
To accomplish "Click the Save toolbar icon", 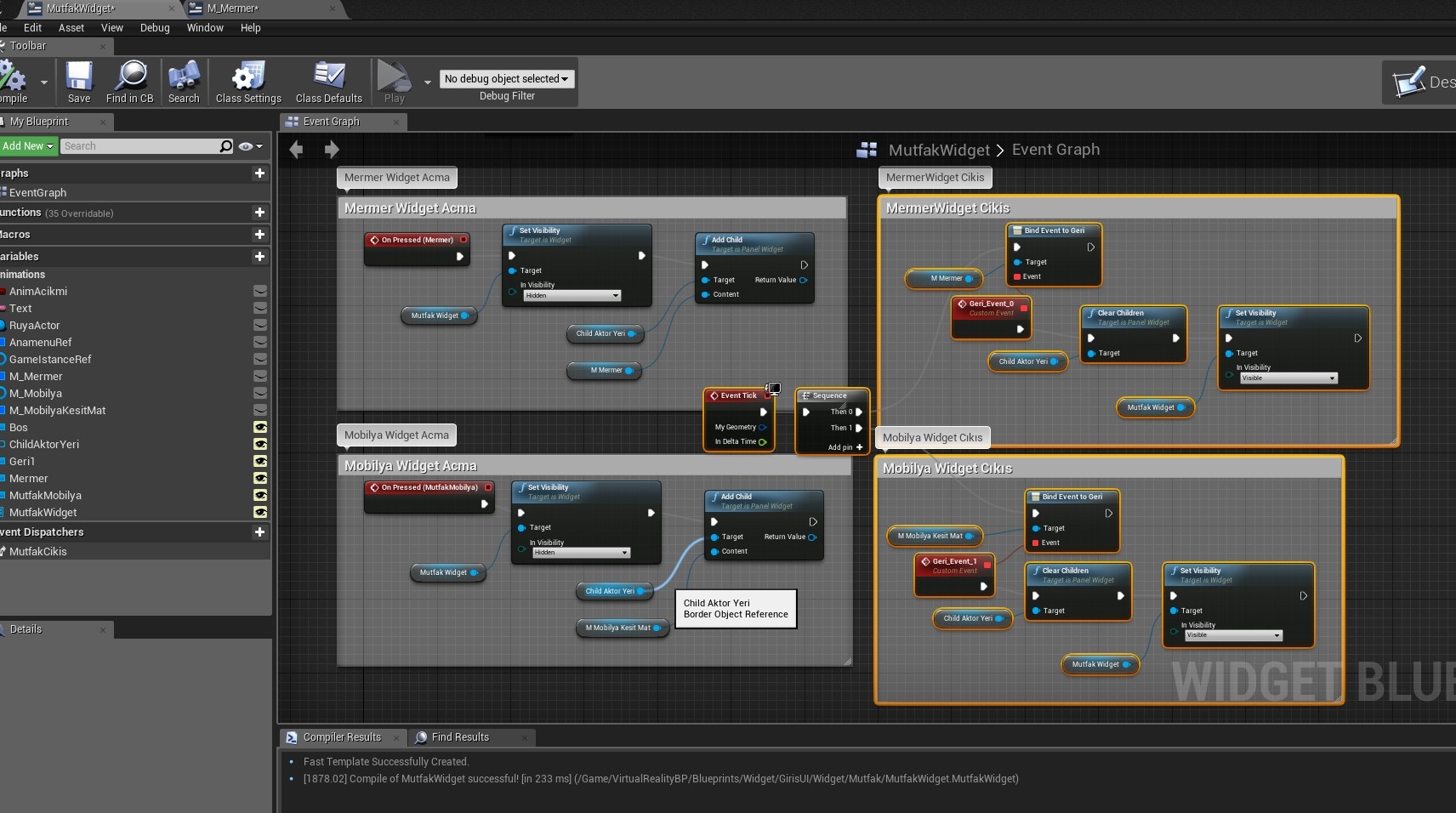I will click(79, 82).
